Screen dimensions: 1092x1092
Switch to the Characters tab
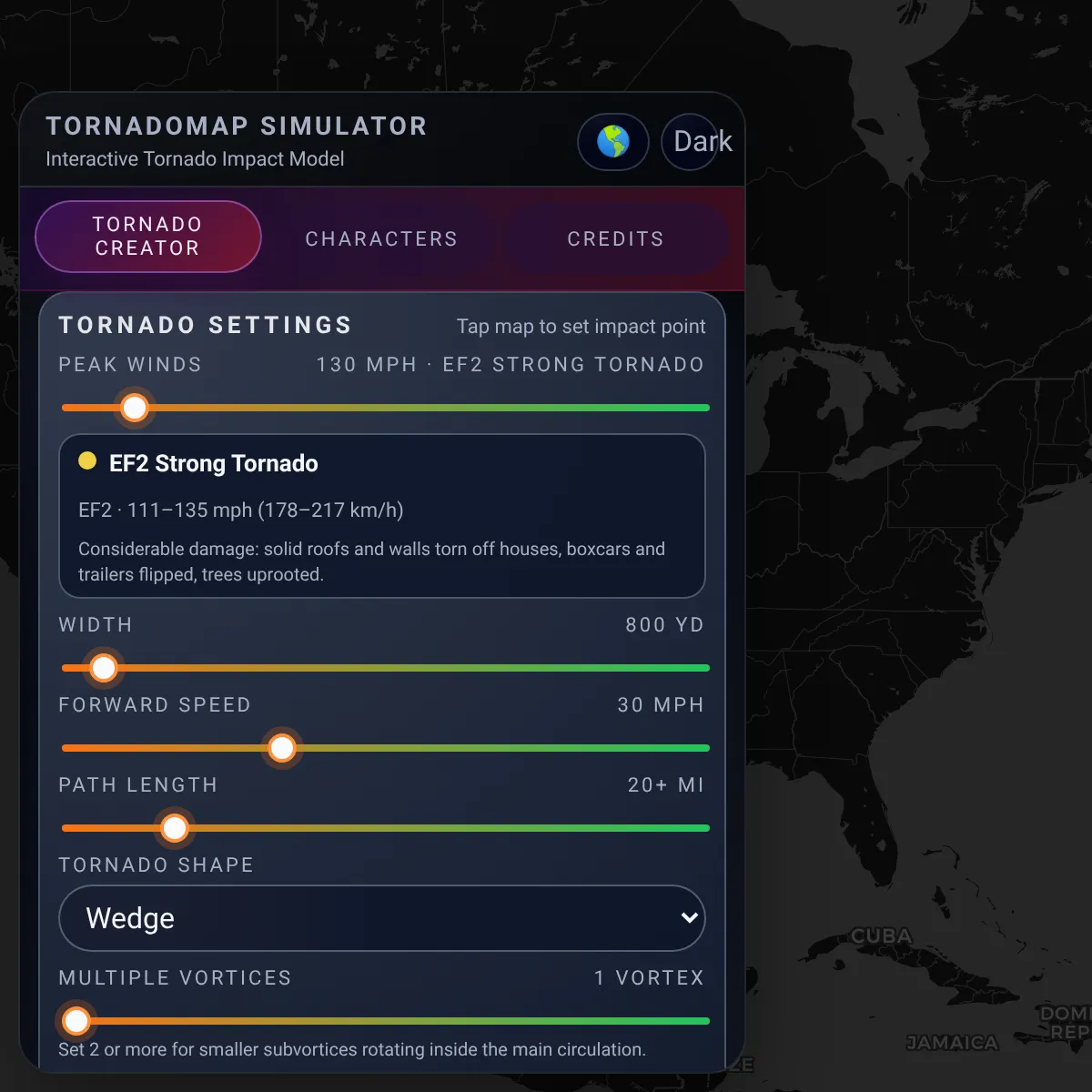[x=381, y=238]
